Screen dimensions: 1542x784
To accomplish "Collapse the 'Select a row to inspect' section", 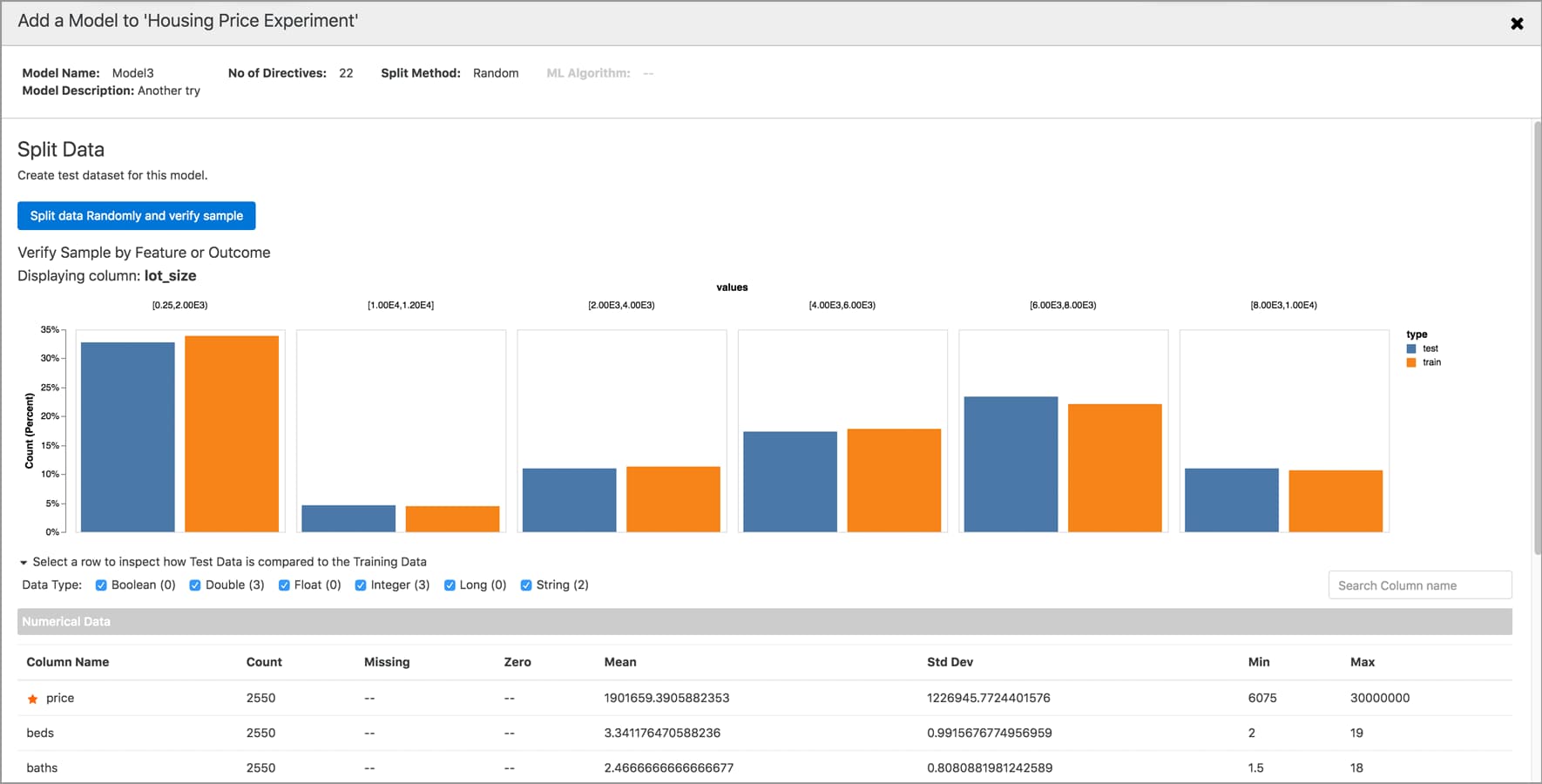I will click(x=24, y=563).
